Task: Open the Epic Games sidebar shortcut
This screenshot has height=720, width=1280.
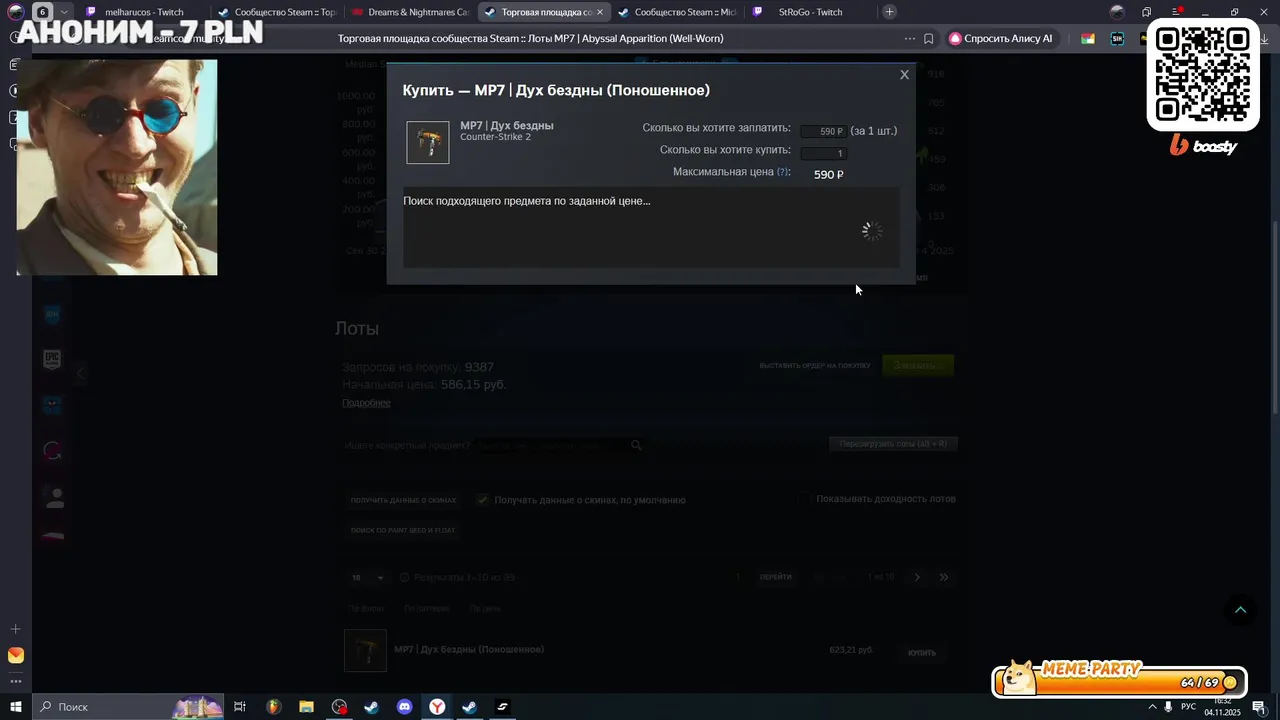Action: 52,359
